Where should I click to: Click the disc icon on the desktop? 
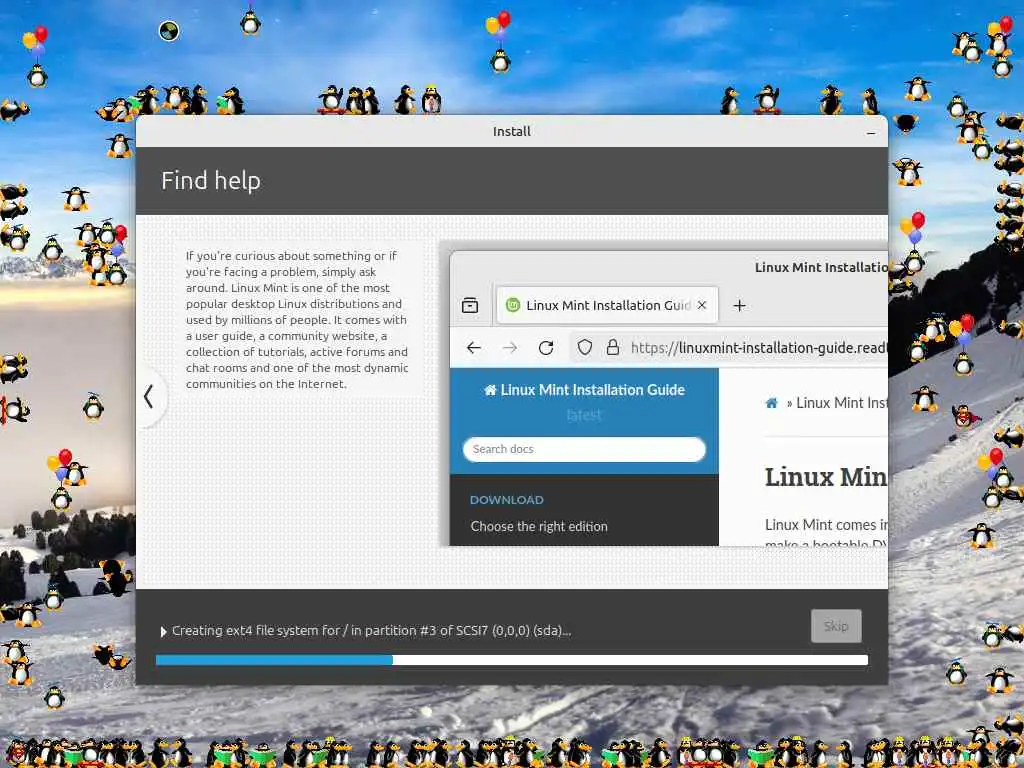click(169, 31)
